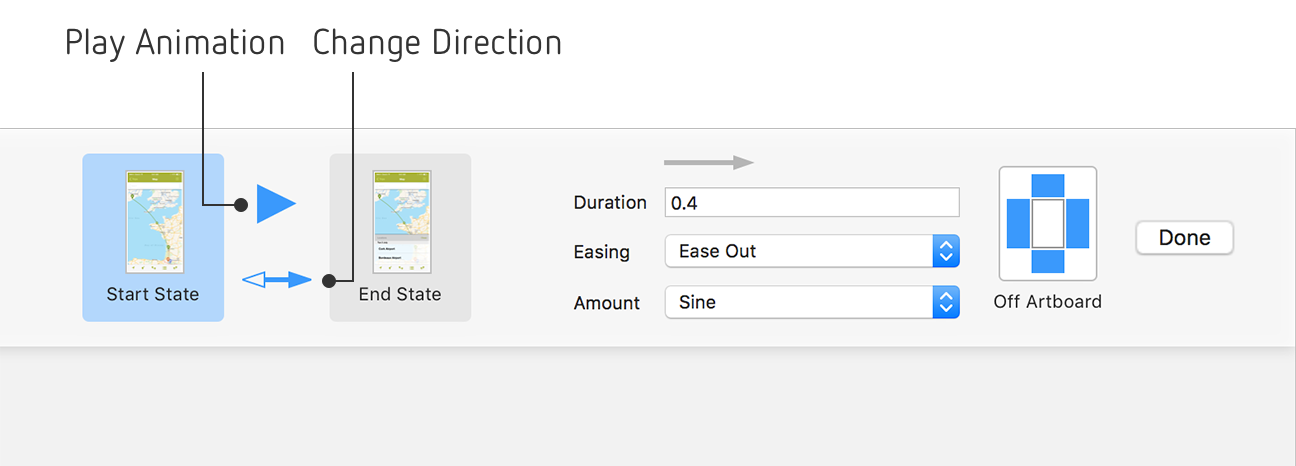Click the blue chevrons on Ease Out selector
The height and width of the screenshot is (466, 1296).
click(x=946, y=251)
